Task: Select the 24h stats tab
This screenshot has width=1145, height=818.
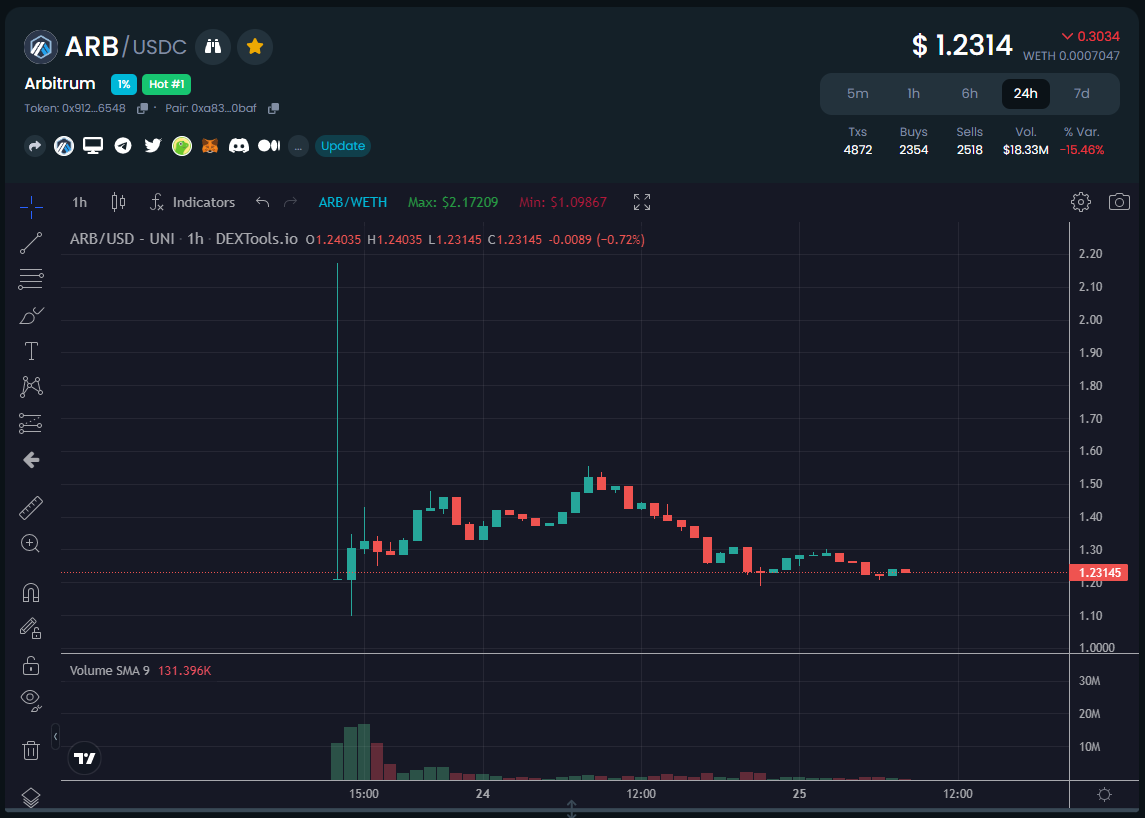Action: (1025, 93)
